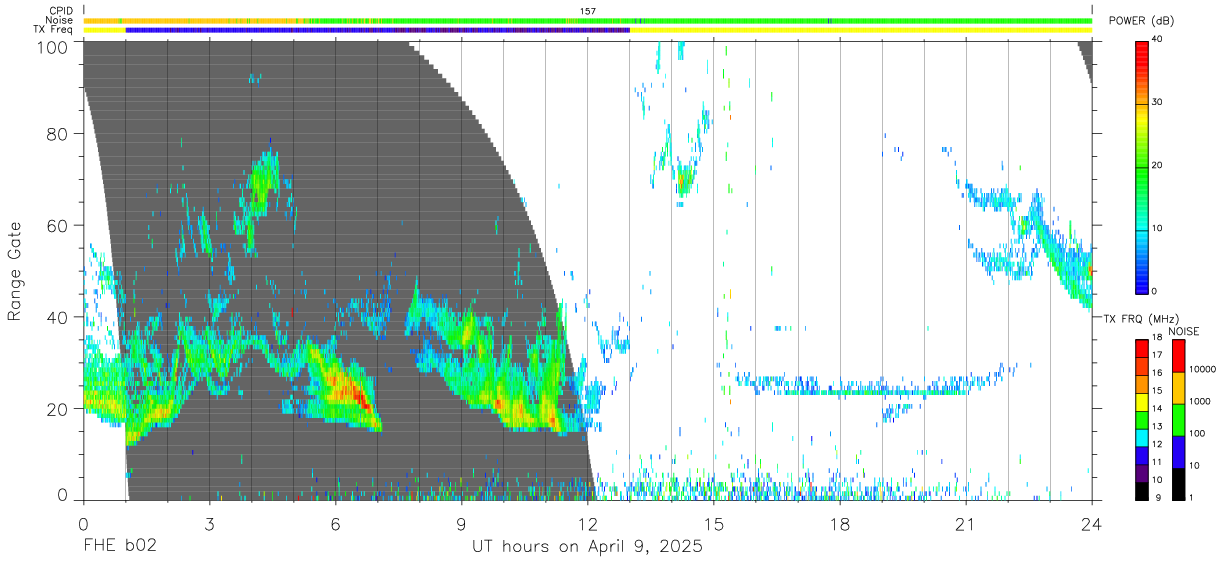Viewport: 1228px width, 567px height.
Task: Click y-axis tick label 80
Action: pos(58,133)
